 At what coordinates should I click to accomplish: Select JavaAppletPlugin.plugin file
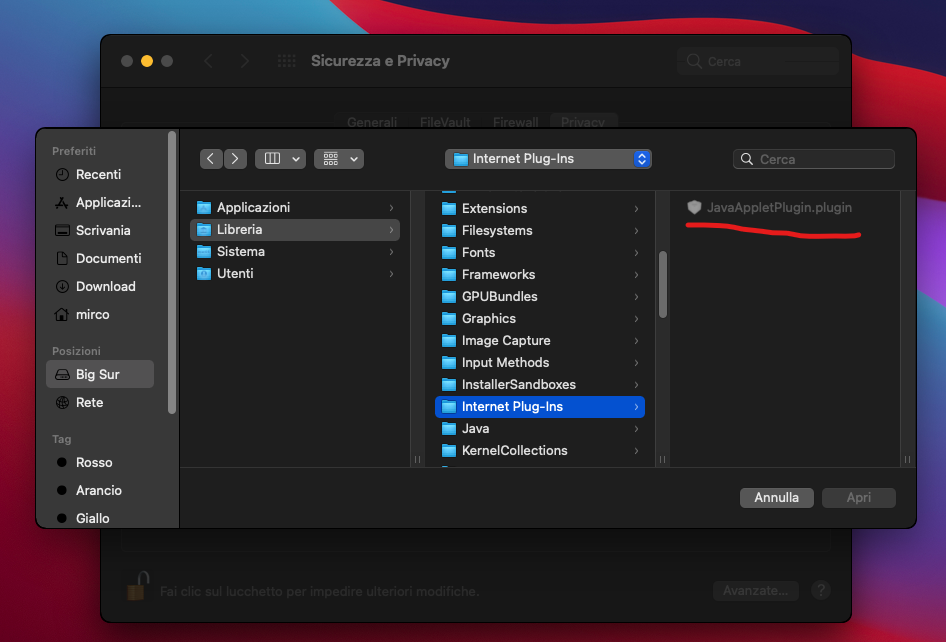pos(770,208)
